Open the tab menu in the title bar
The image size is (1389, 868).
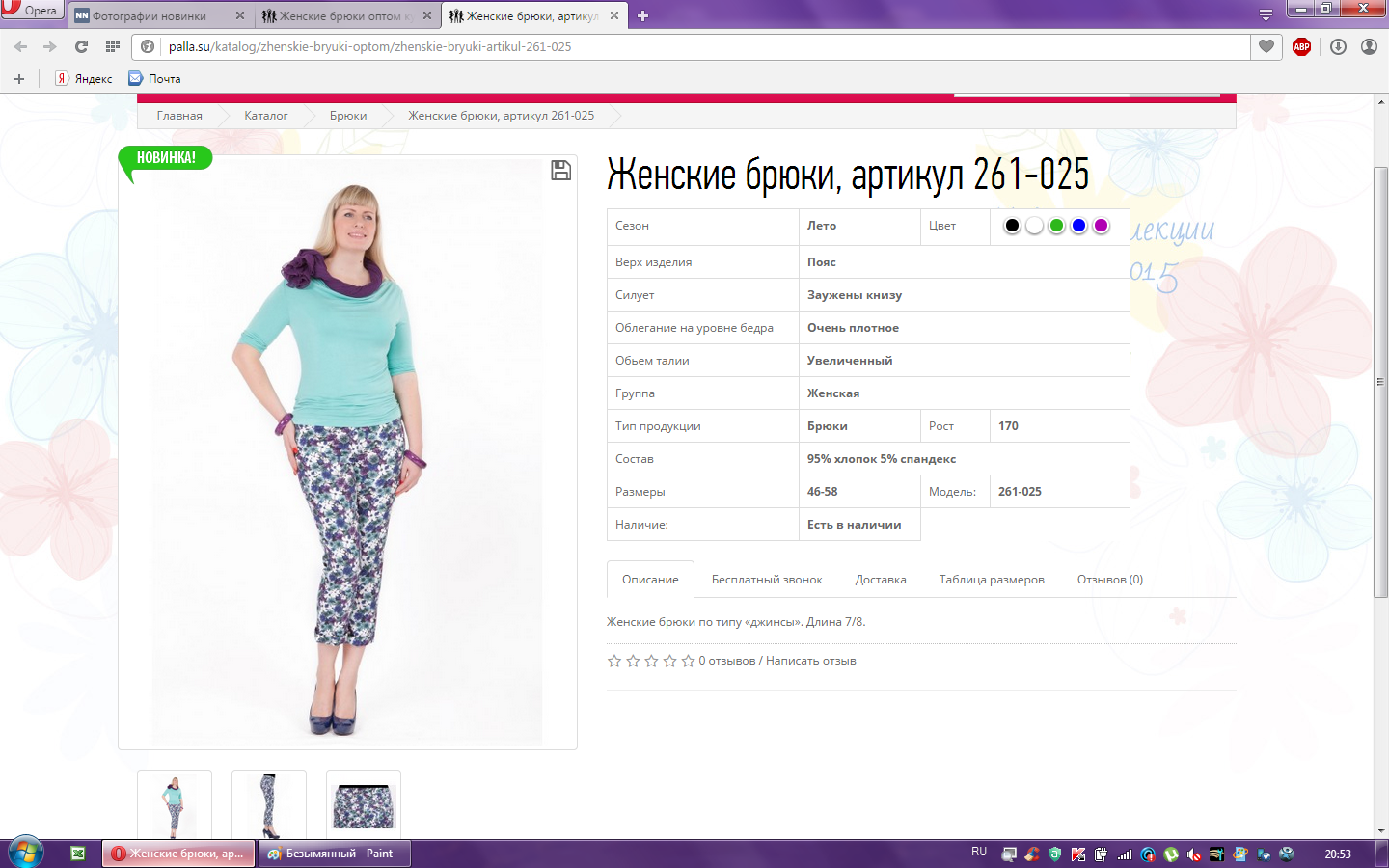pyautogui.click(x=1266, y=15)
